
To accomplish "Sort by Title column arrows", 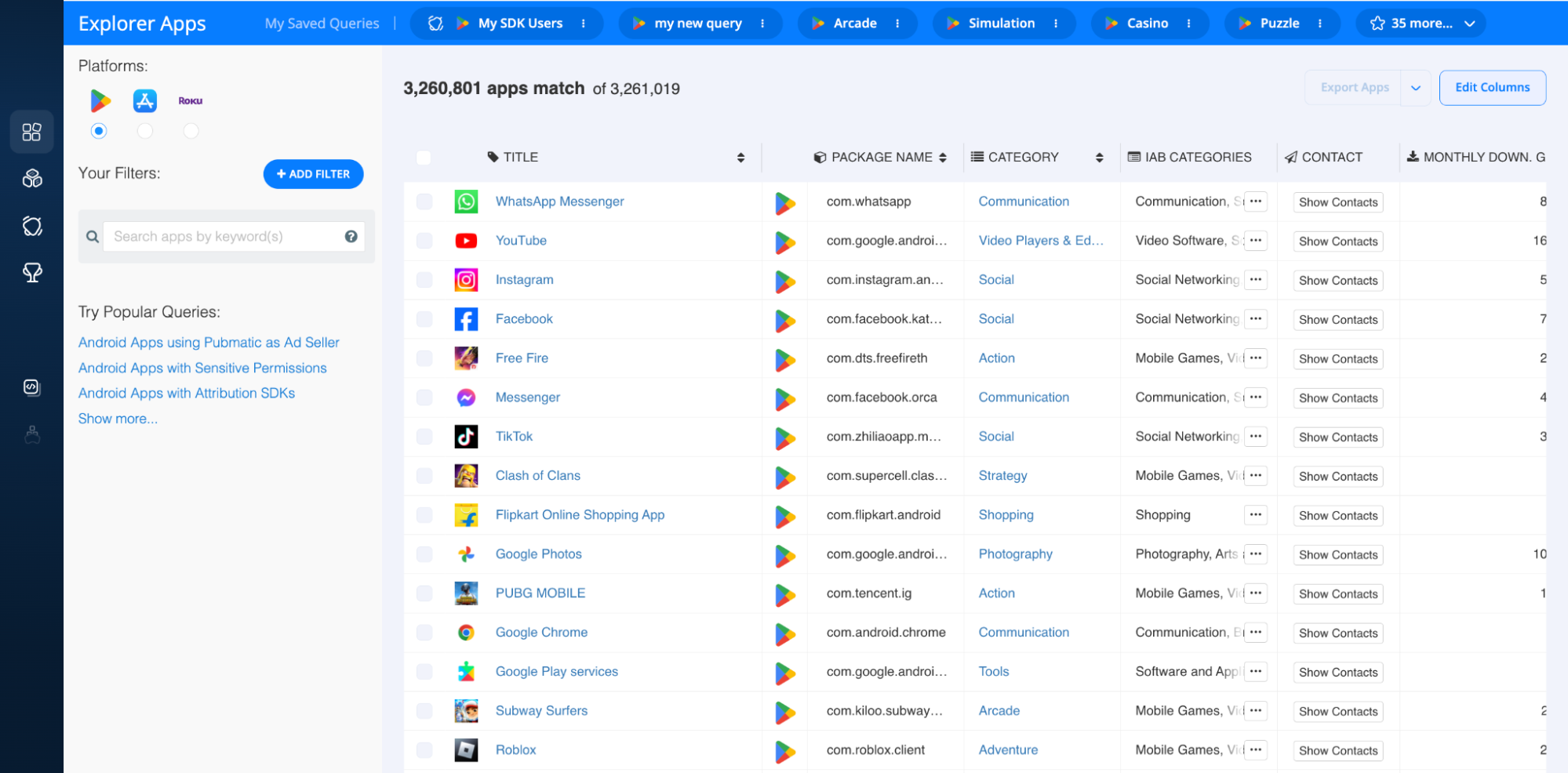I will point(740,158).
